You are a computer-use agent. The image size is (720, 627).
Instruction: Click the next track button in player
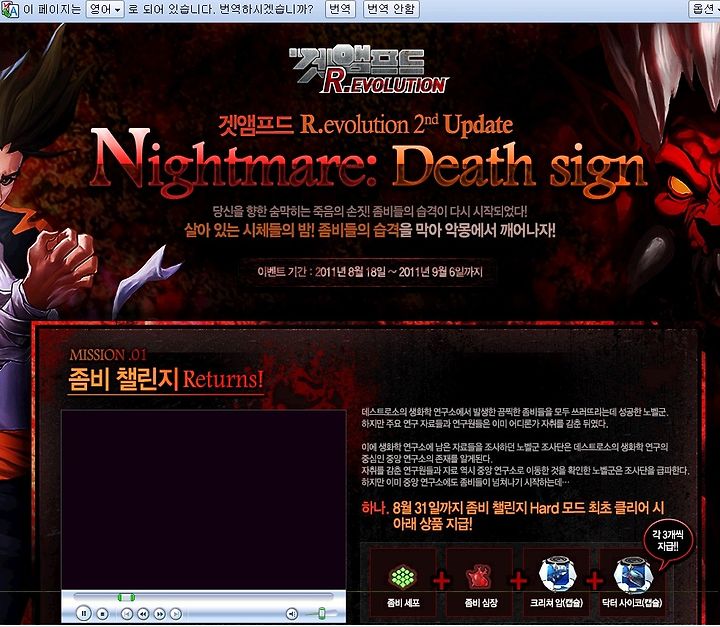(x=175, y=614)
